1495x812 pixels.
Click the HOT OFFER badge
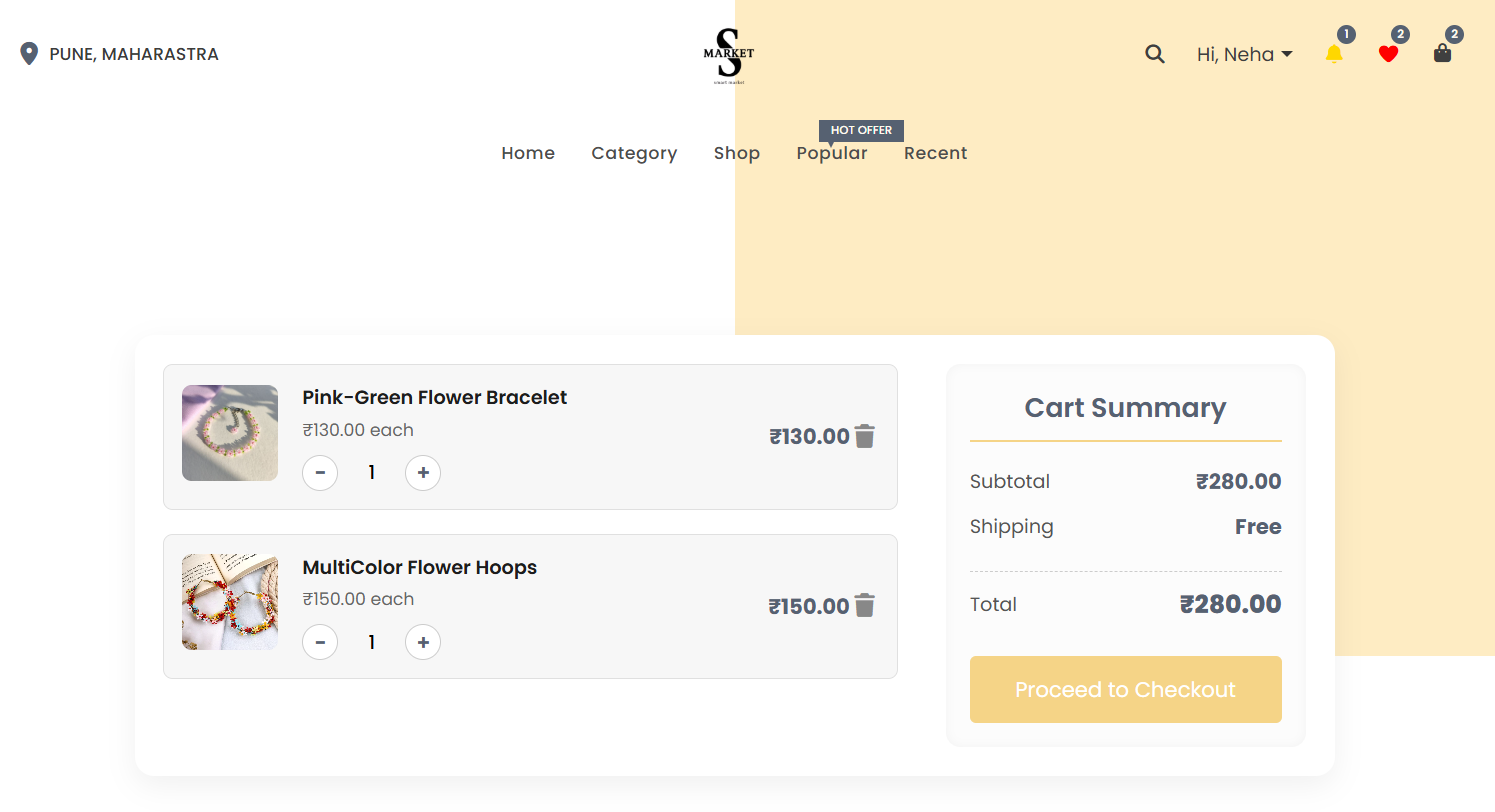click(x=861, y=130)
